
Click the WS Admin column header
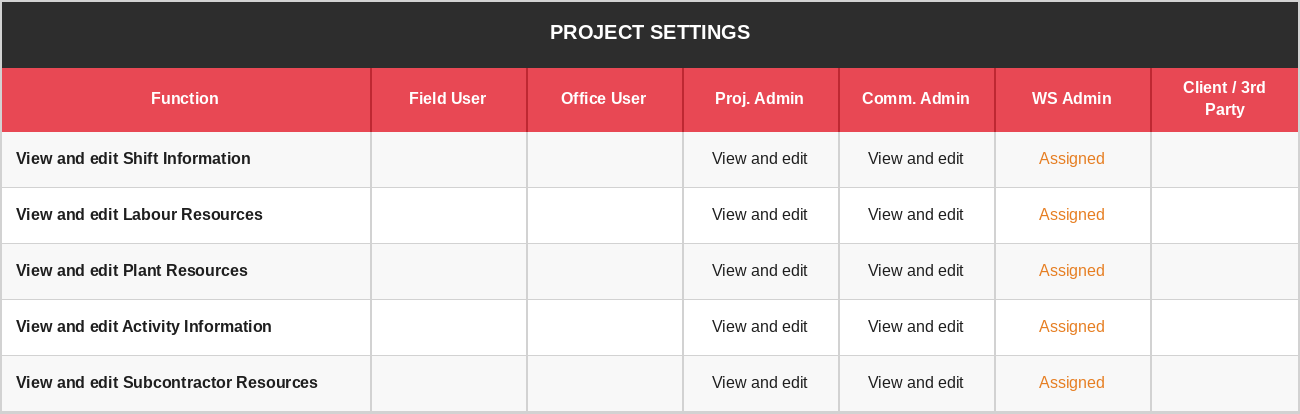pos(1071,99)
